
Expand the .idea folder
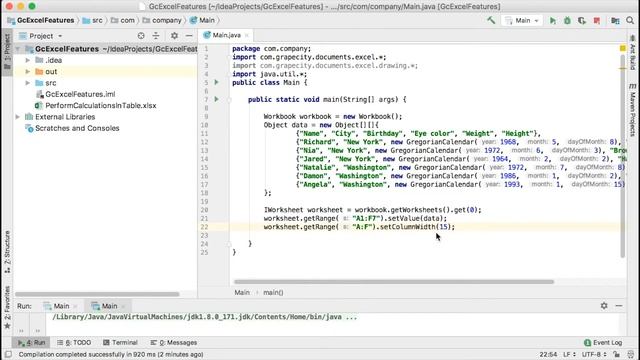[28, 60]
